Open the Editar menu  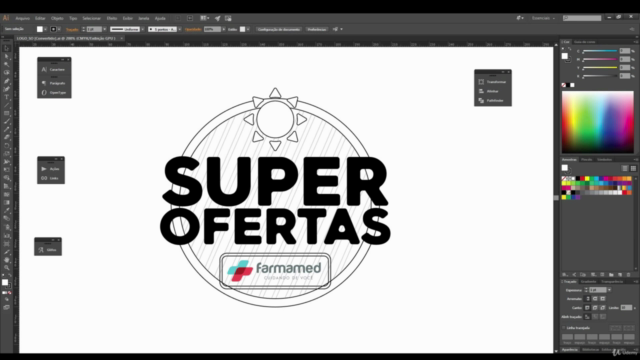tap(40, 18)
